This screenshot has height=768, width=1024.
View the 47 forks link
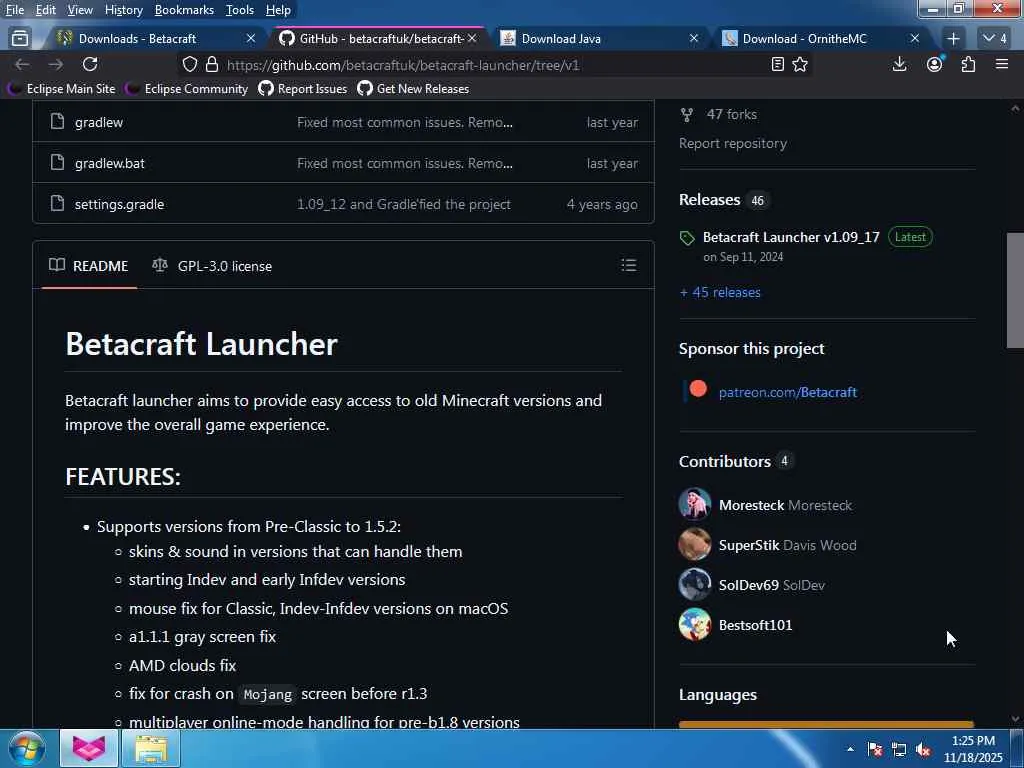click(731, 114)
